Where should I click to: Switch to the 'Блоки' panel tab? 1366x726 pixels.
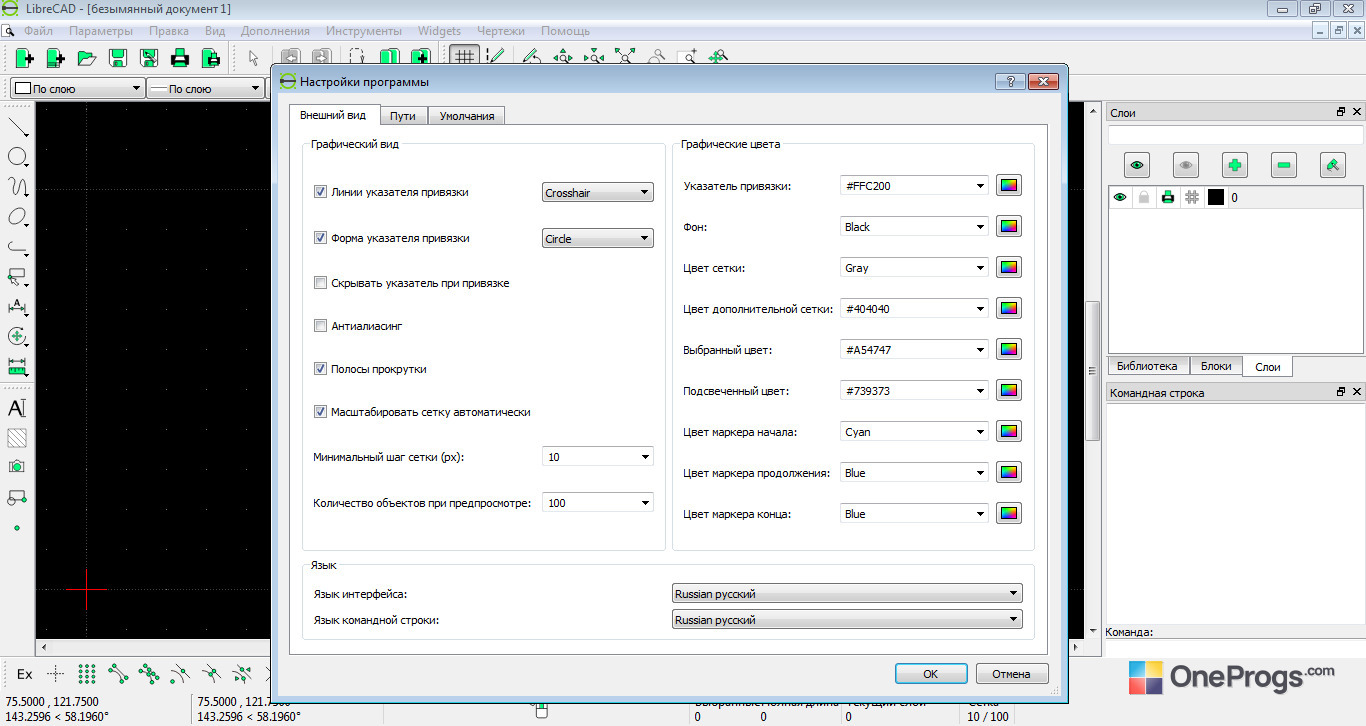(1216, 366)
